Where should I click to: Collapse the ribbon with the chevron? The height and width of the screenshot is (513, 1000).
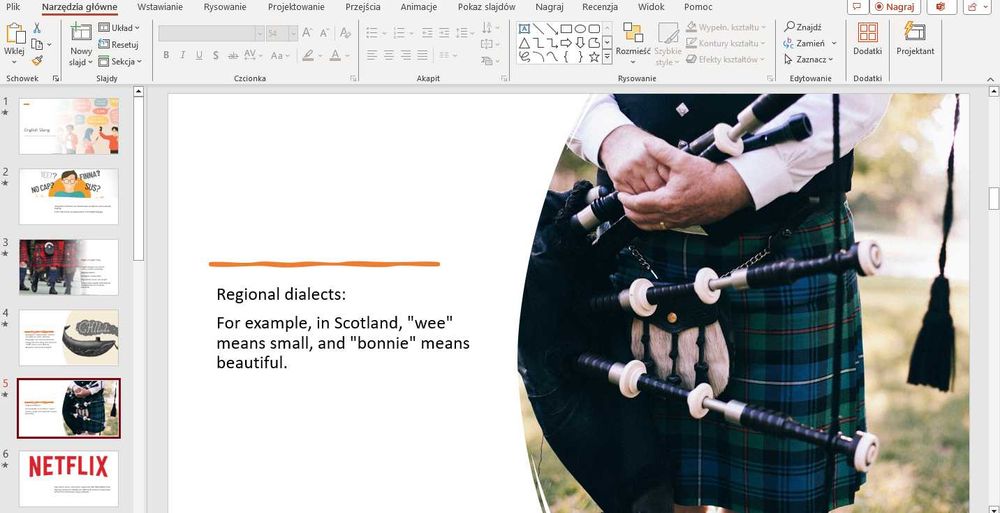coord(990,79)
